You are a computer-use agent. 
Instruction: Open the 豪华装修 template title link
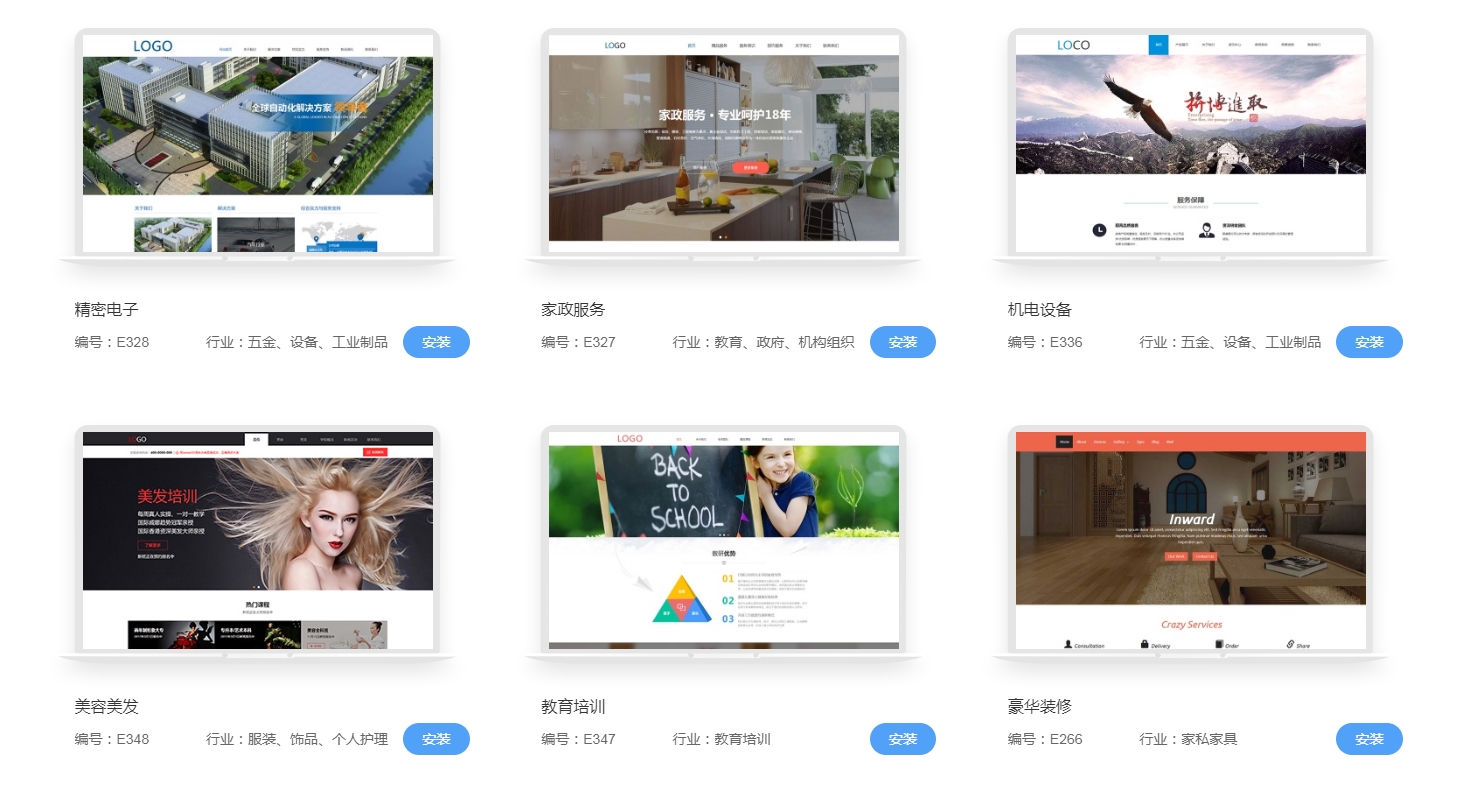coord(1039,707)
